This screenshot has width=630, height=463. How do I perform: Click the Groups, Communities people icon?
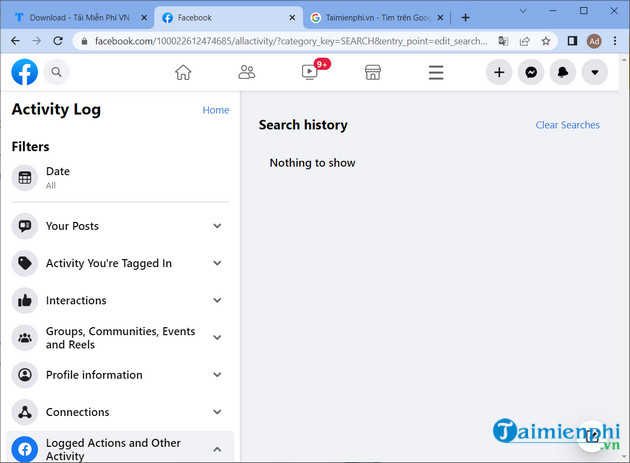(25, 338)
